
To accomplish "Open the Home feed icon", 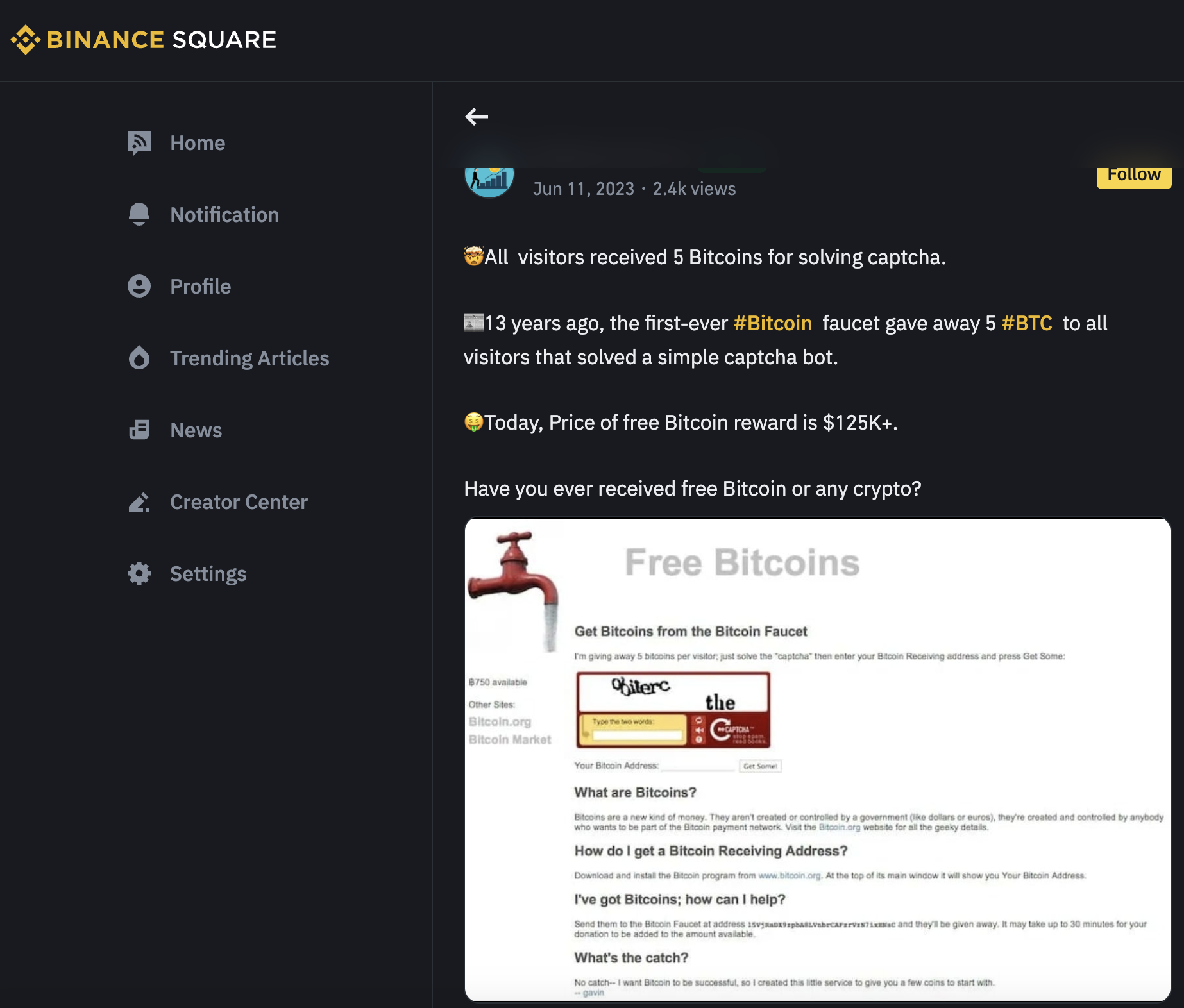I will click(139, 142).
